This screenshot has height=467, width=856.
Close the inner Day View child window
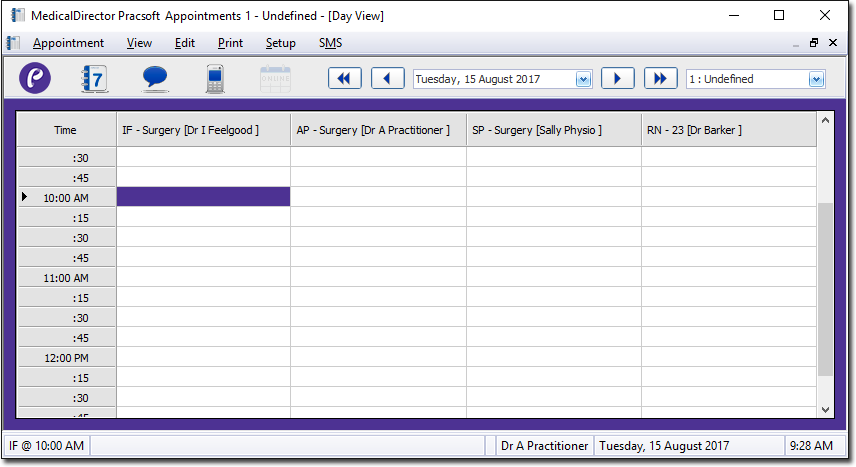(833, 43)
